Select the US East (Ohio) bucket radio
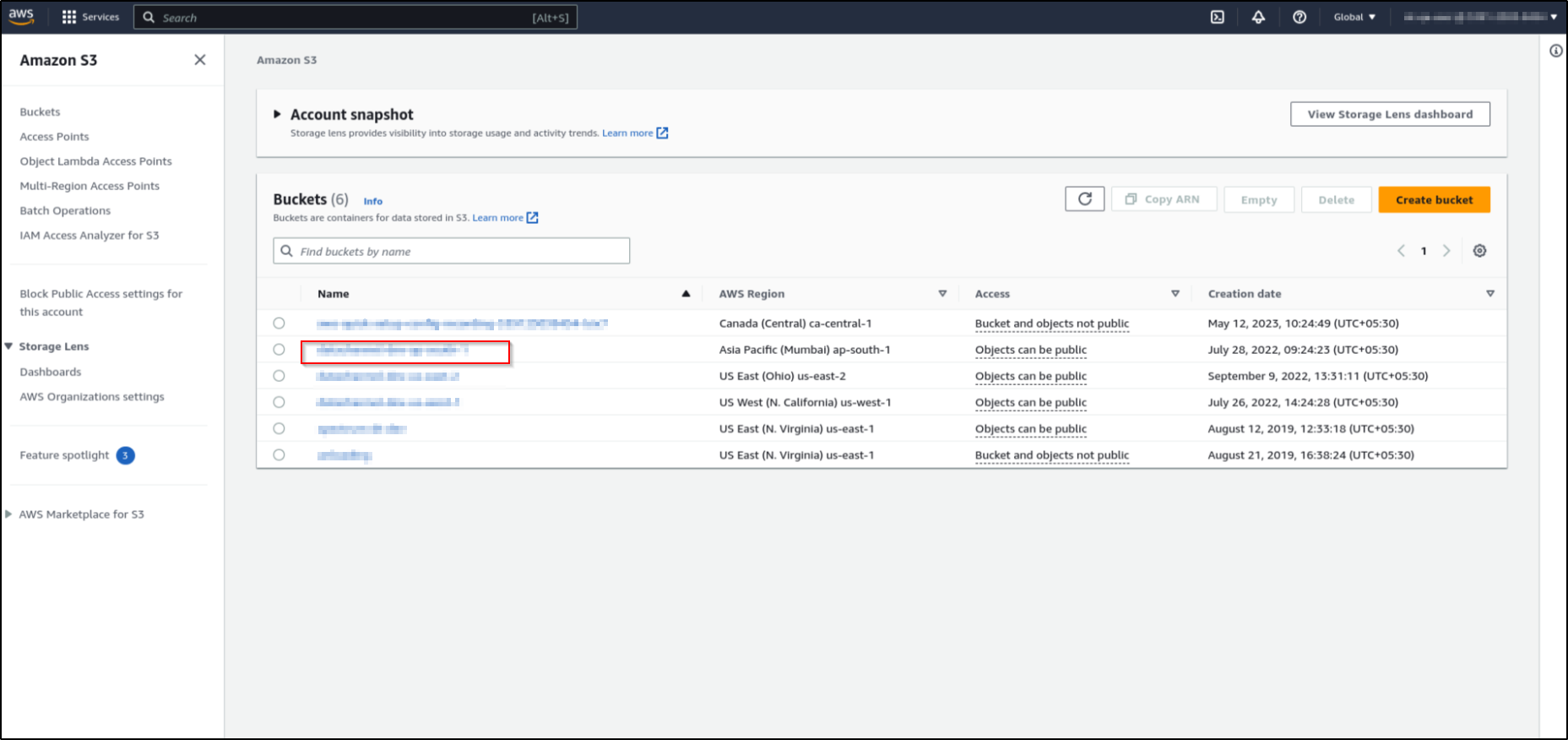This screenshot has height=740, width=1568. coord(279,376)
